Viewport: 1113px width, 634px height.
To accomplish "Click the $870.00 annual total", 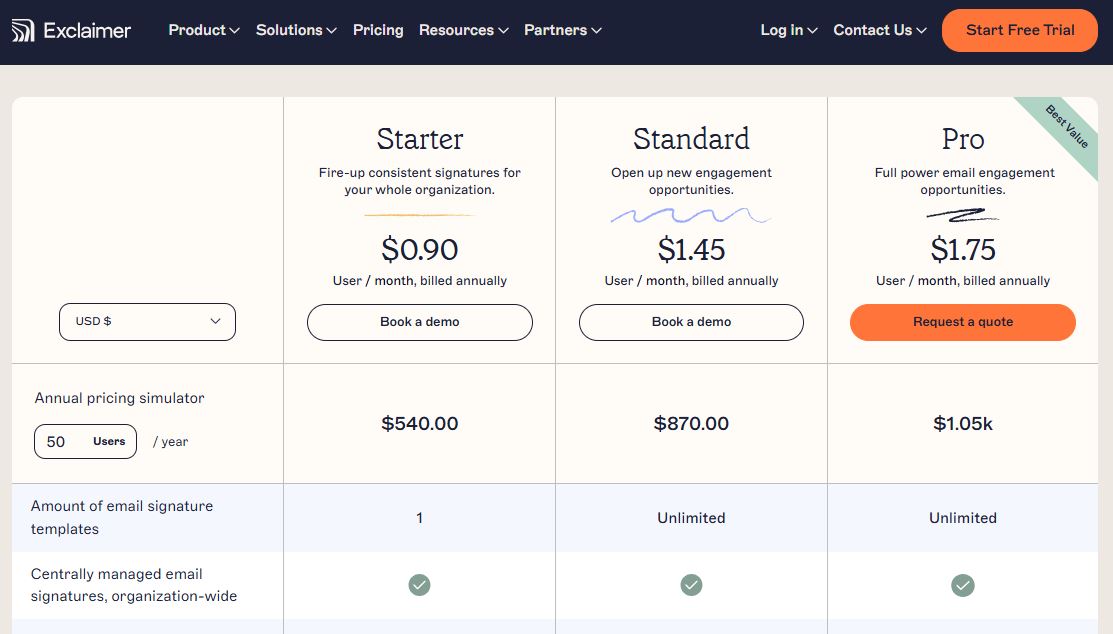I will click(691, 424).
